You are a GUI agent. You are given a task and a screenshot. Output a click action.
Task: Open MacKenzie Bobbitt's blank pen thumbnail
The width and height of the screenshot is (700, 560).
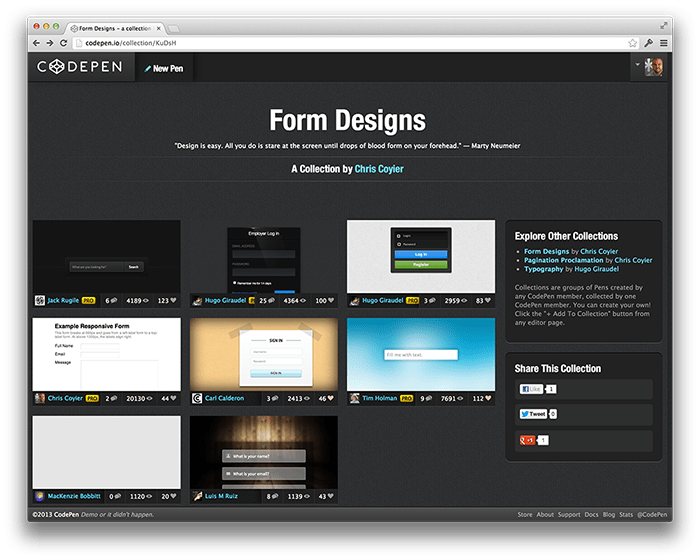[107, 452]
